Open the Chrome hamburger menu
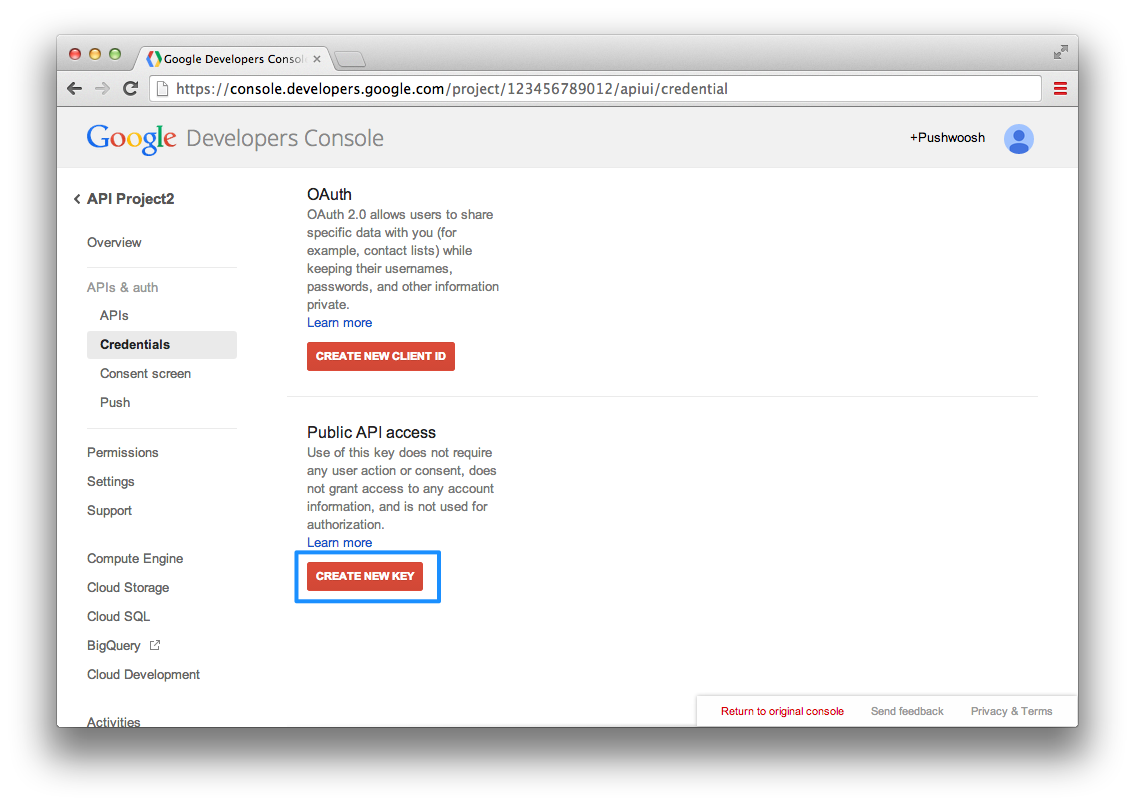 tap(1060, 88)
